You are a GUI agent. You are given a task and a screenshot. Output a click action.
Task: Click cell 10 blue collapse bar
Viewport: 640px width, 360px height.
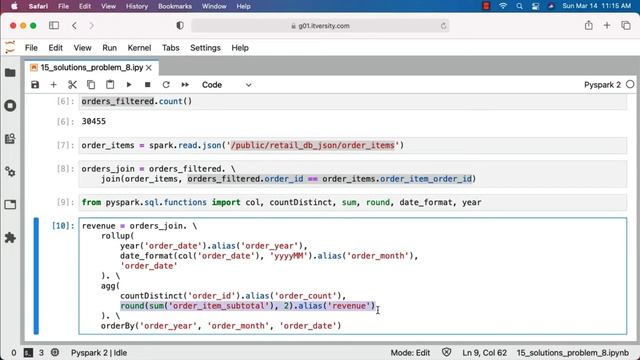click(36, 276)
